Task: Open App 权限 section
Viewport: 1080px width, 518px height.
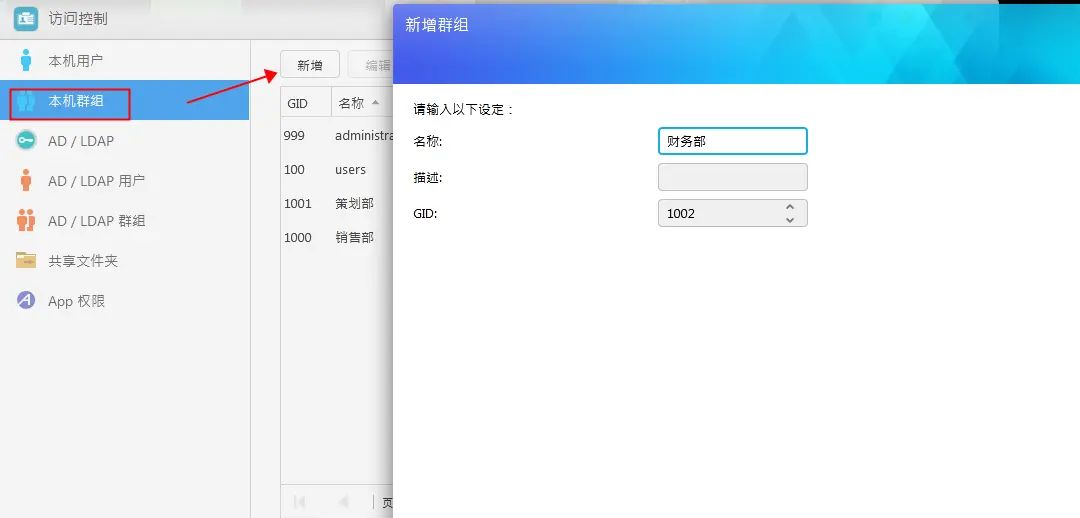Action: pyautogui.click(x=125, y=300)
